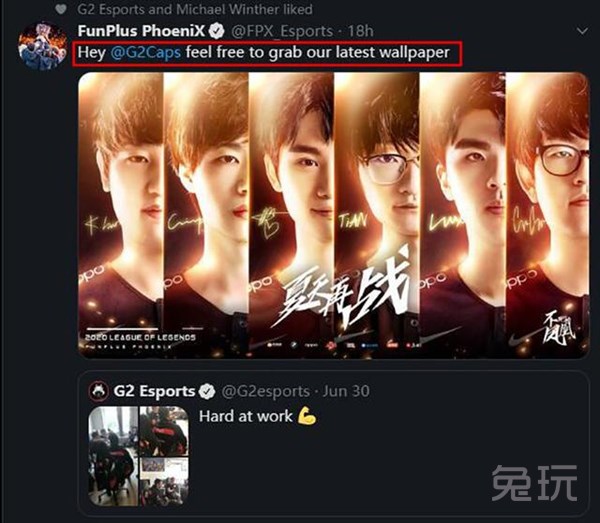Open the 18h timestamp link
This screenshot has width=600, height=523.
(x=360, y=31)
